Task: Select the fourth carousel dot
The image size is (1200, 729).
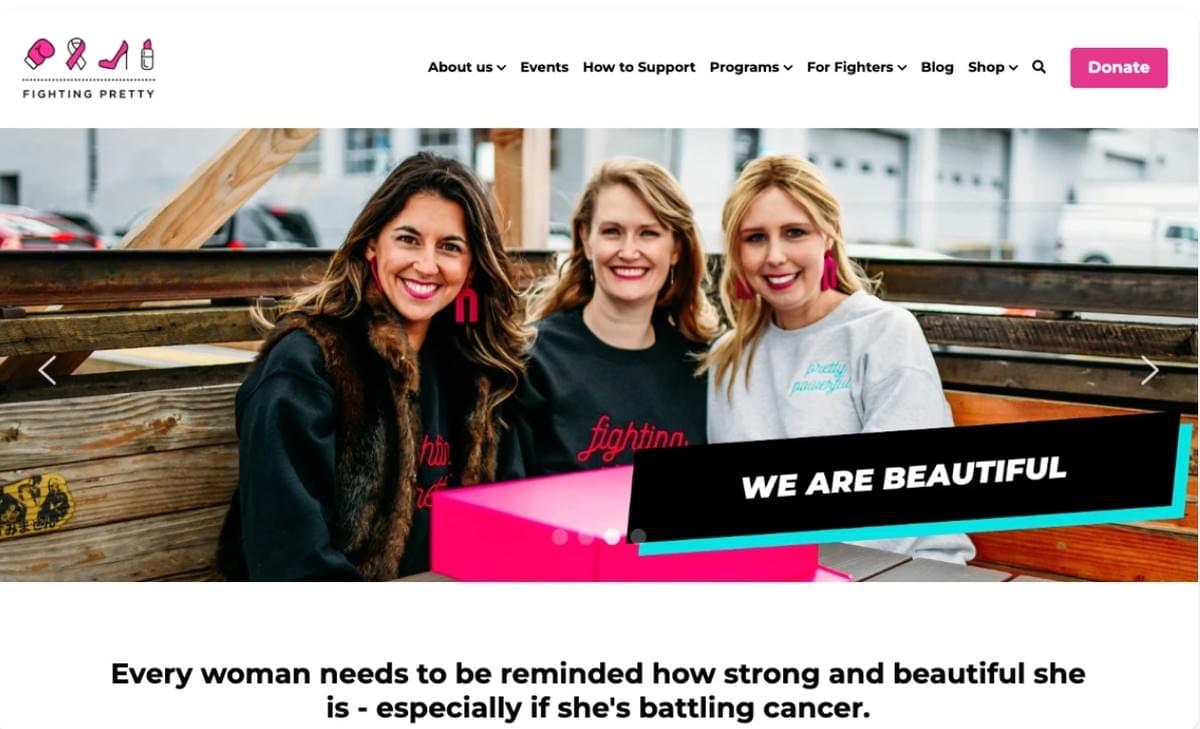Action: click(638, 536)
